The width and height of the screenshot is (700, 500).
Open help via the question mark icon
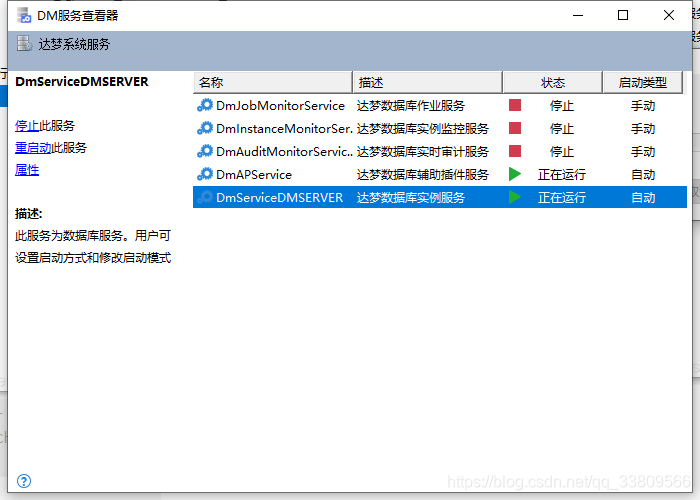pos(24,481)
